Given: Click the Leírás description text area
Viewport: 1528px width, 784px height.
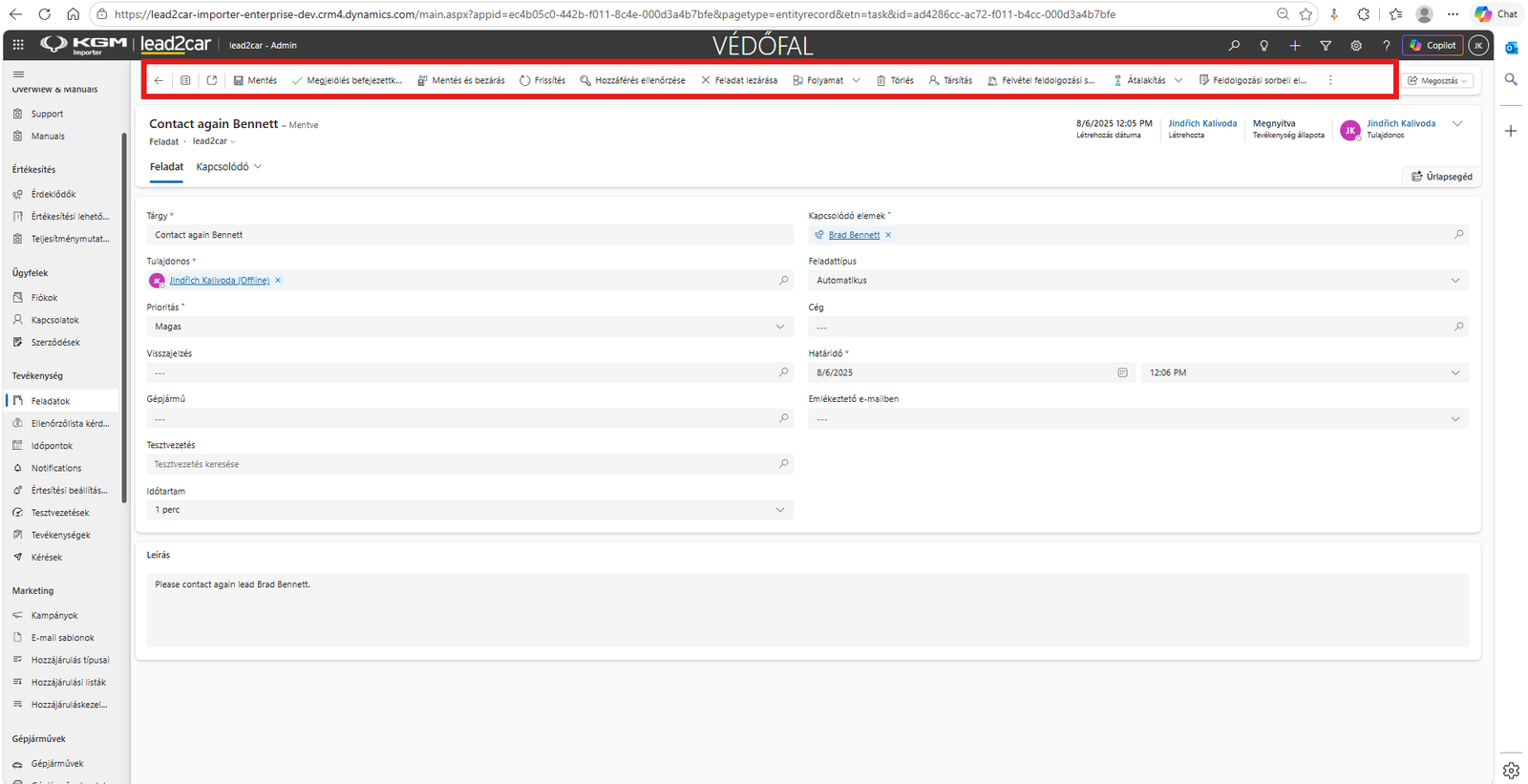Looking at the screenshot, I should click(x=807, y=610).
